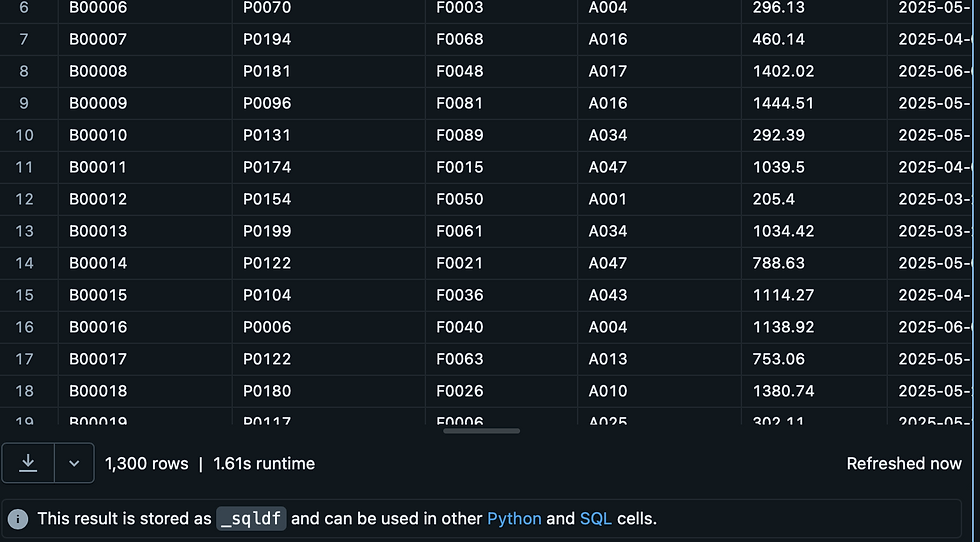Click the download results icon
The width and height of the screenshot is (980, 542).
[x=29, y=463]
